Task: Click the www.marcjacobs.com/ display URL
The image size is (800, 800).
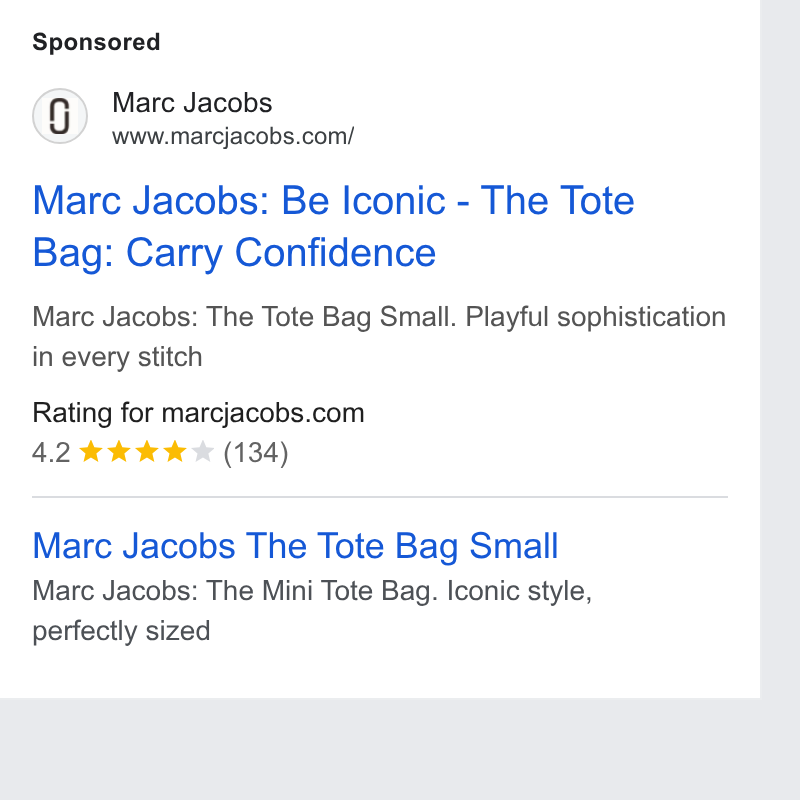Action: tap(233, 137)
